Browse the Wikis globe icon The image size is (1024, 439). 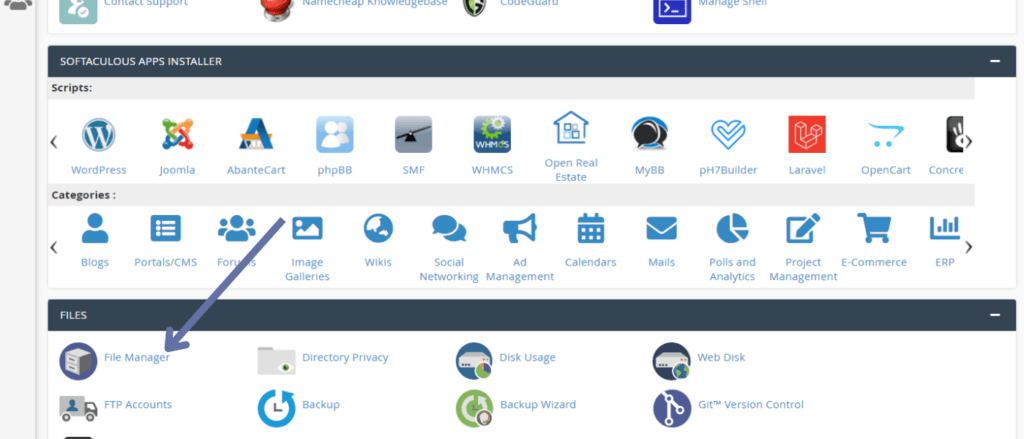[x=378, y=229]
